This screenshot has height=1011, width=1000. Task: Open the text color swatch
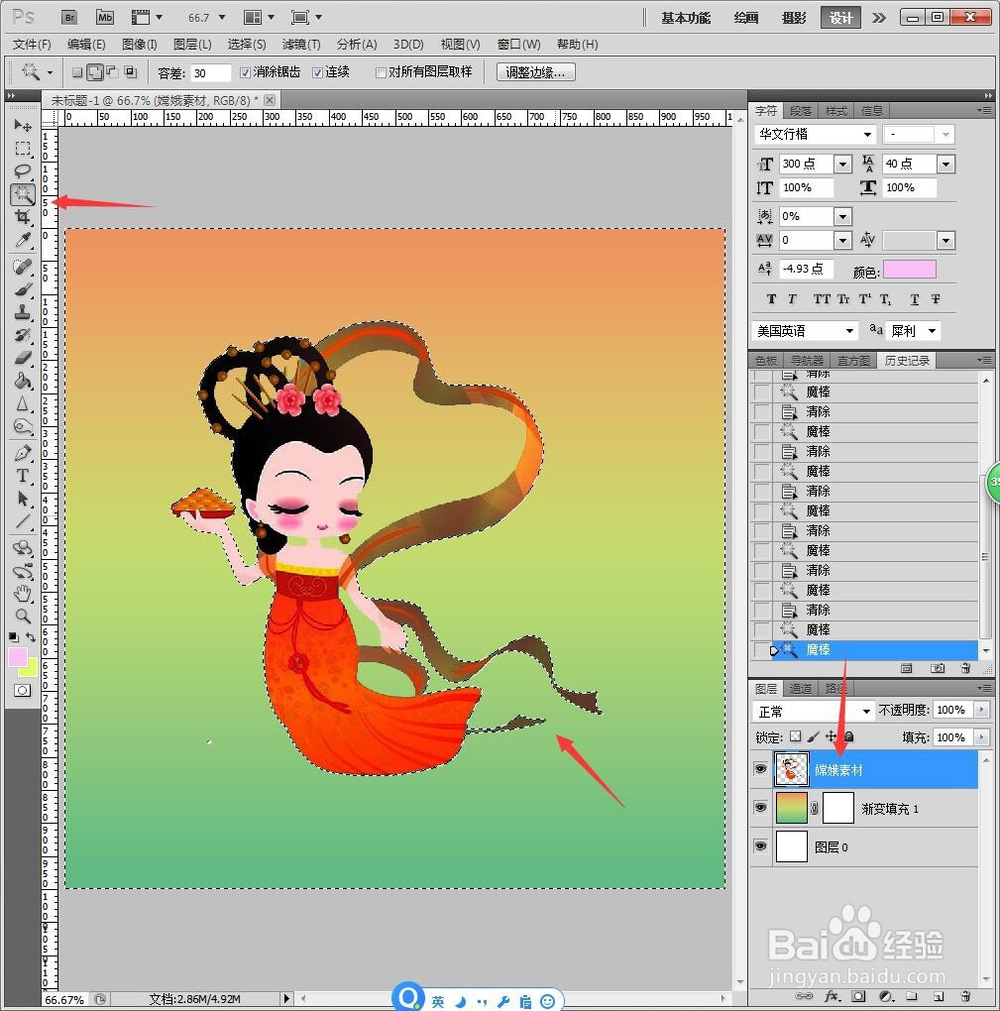[x=909, y=270]
